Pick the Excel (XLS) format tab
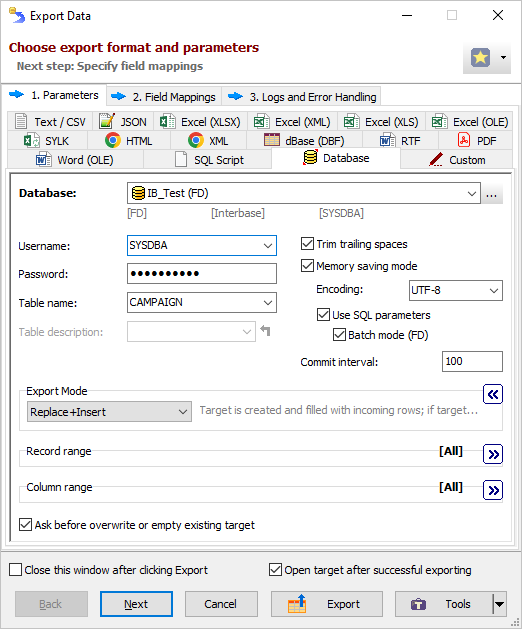Image resolution: width=522 pixels, height=629 pixels. (382, 122)
